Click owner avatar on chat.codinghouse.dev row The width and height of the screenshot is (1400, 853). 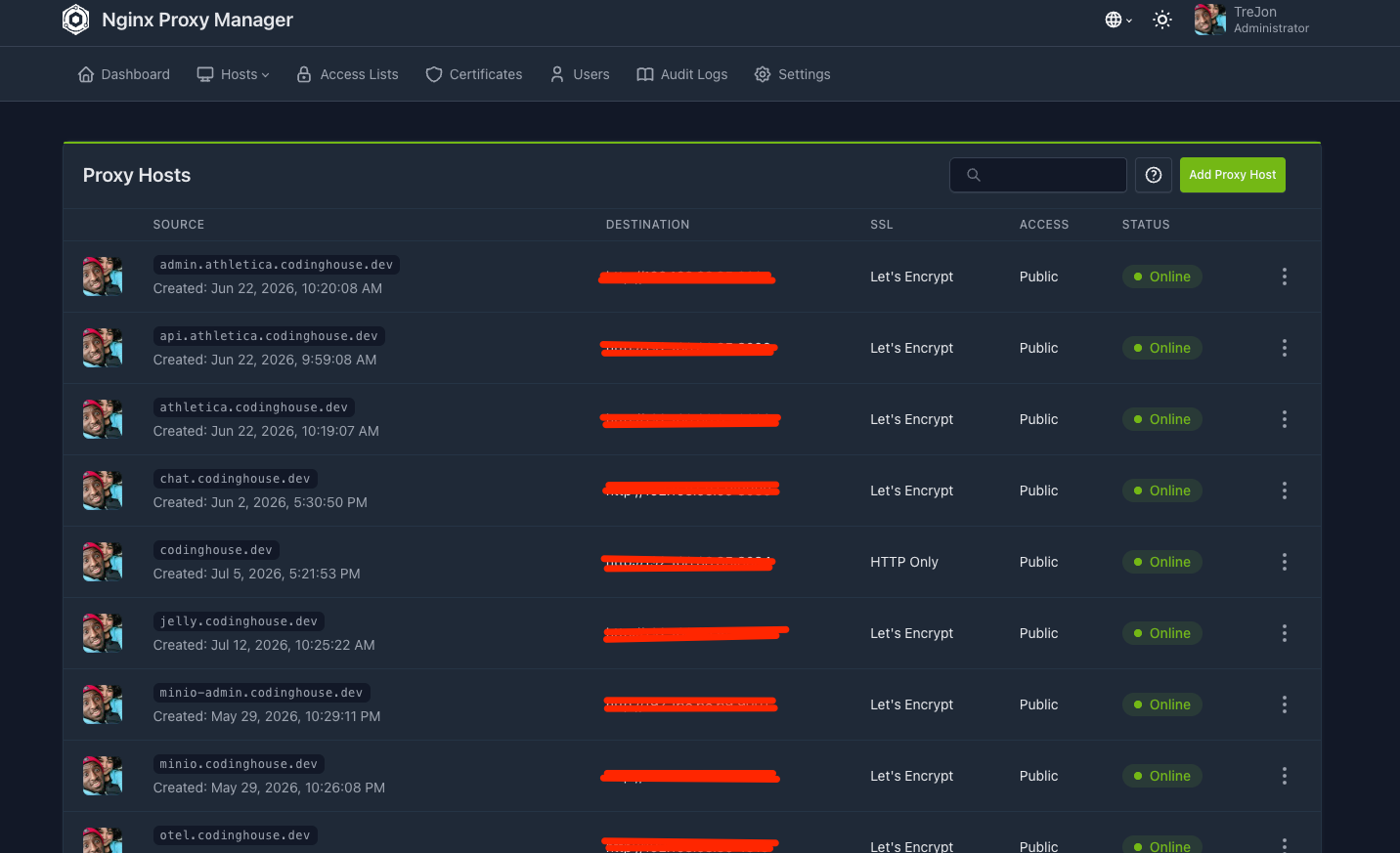coord(103,490)
